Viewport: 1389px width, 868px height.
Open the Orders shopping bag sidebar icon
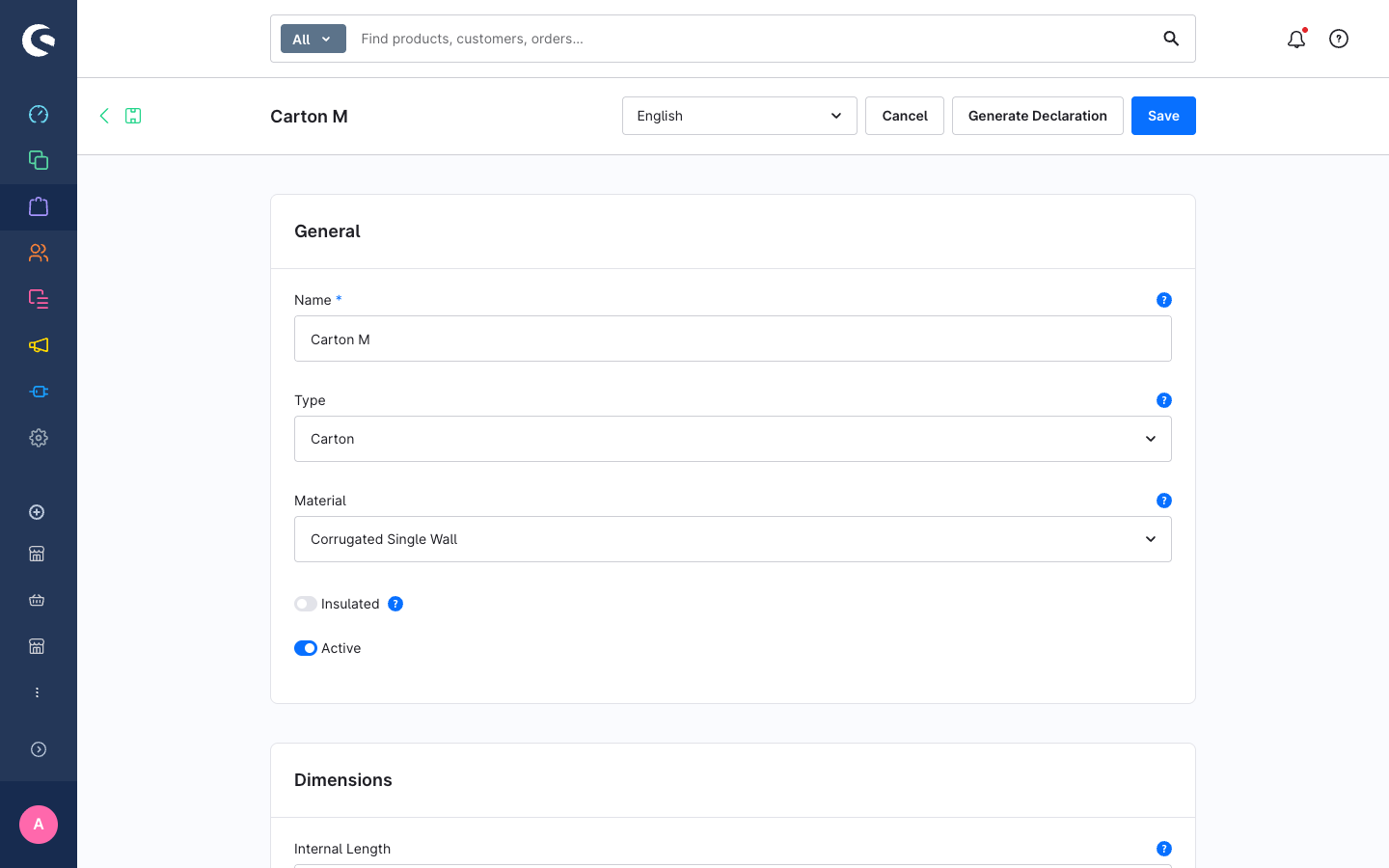pos(39,206)
